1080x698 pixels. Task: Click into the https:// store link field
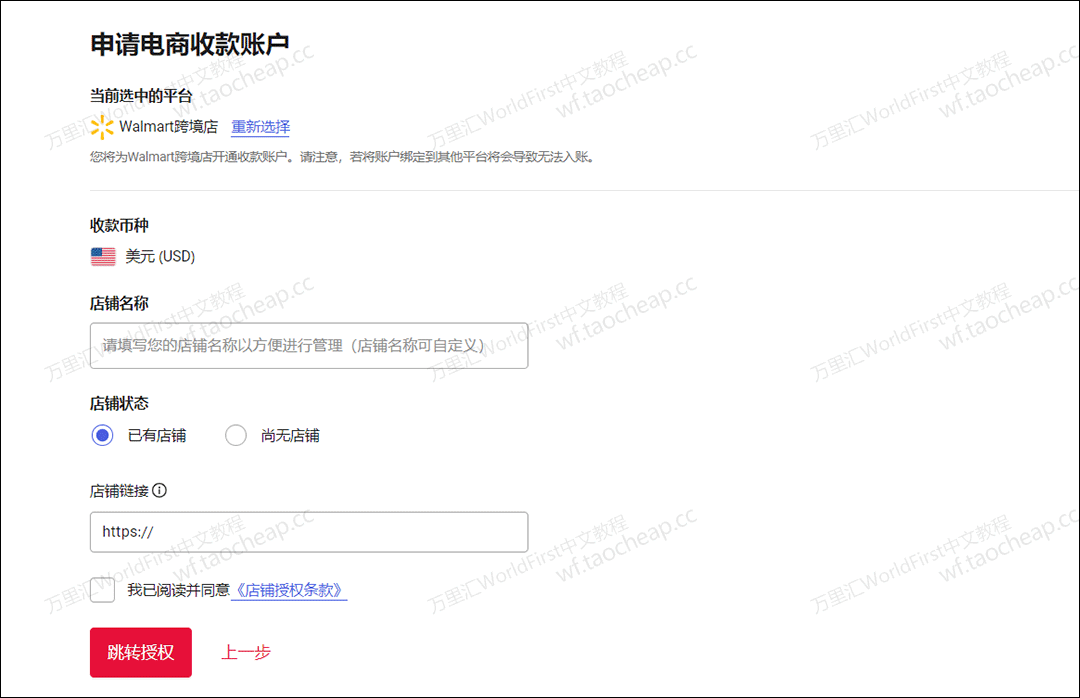[x=309, y=531]
